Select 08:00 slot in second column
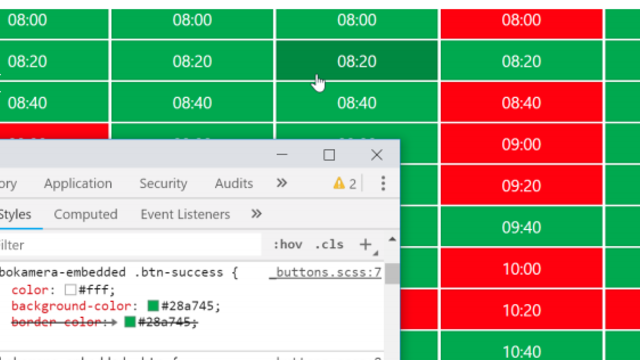This screenshot has height=360, width=640. pos(192,24)
